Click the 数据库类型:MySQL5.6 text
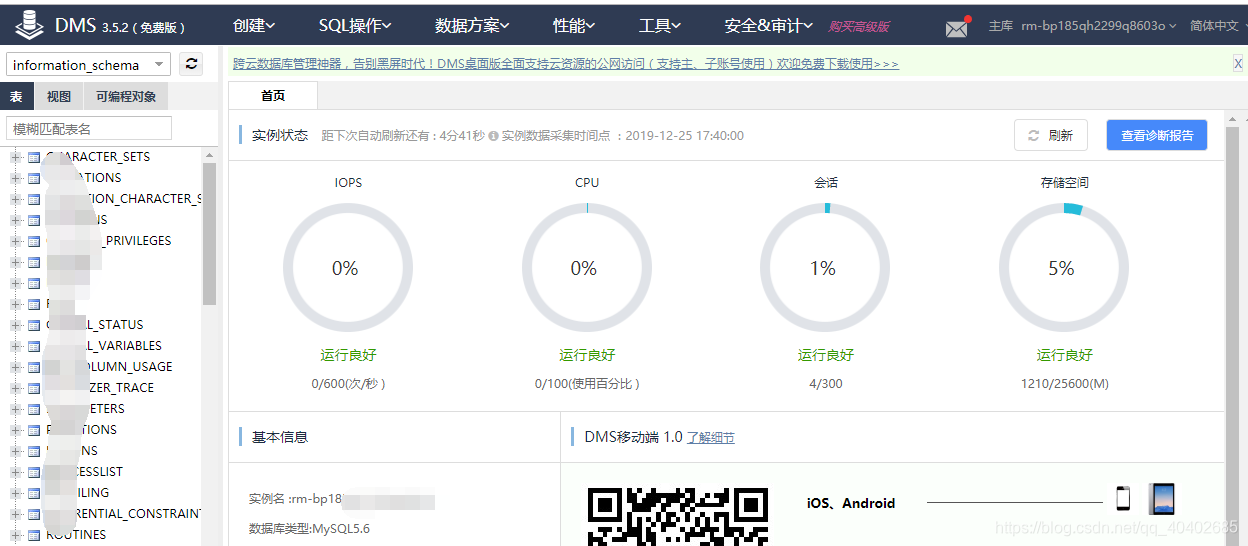Screen dimensions: 1248x546 (309, 528)
